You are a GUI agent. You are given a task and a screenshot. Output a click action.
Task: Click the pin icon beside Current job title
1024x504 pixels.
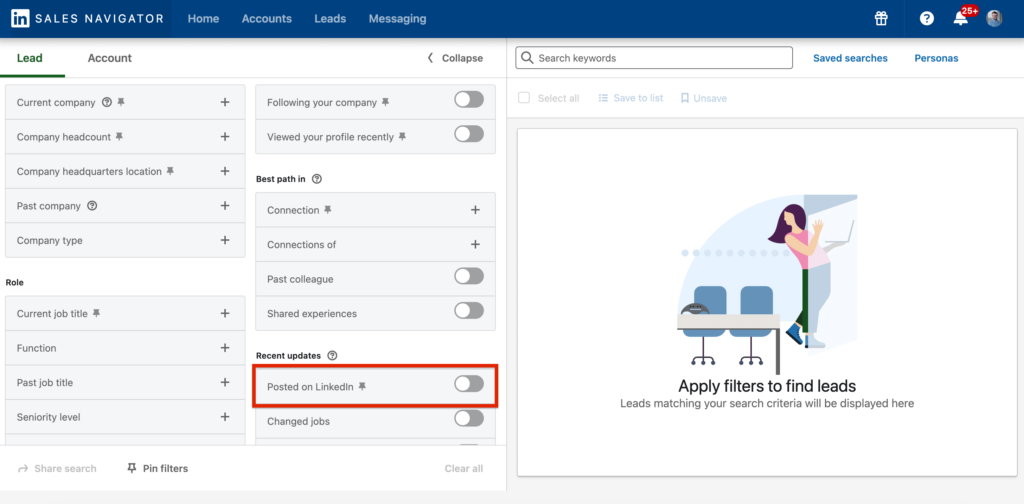(97, 314)
